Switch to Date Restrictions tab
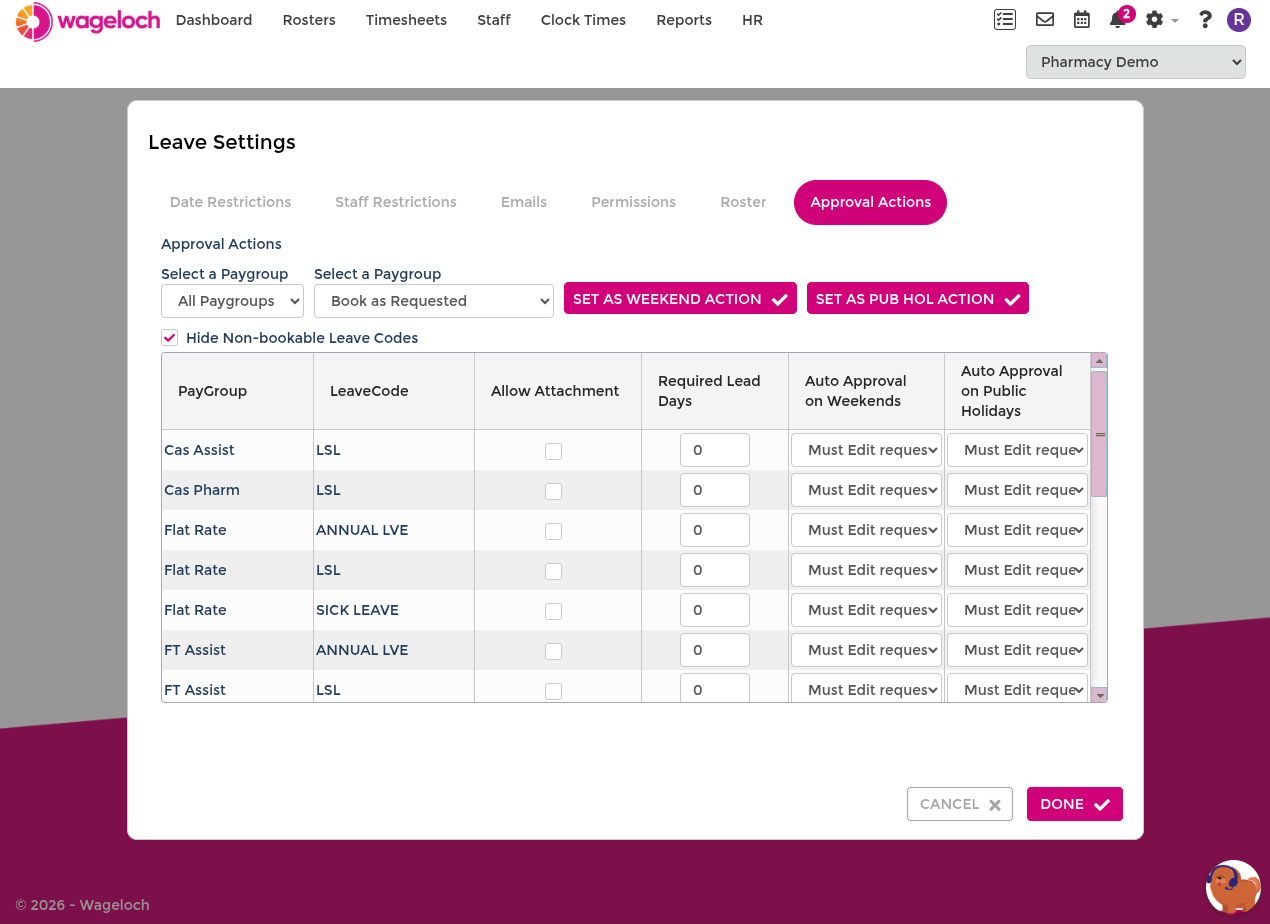 [x=230, y=202]
